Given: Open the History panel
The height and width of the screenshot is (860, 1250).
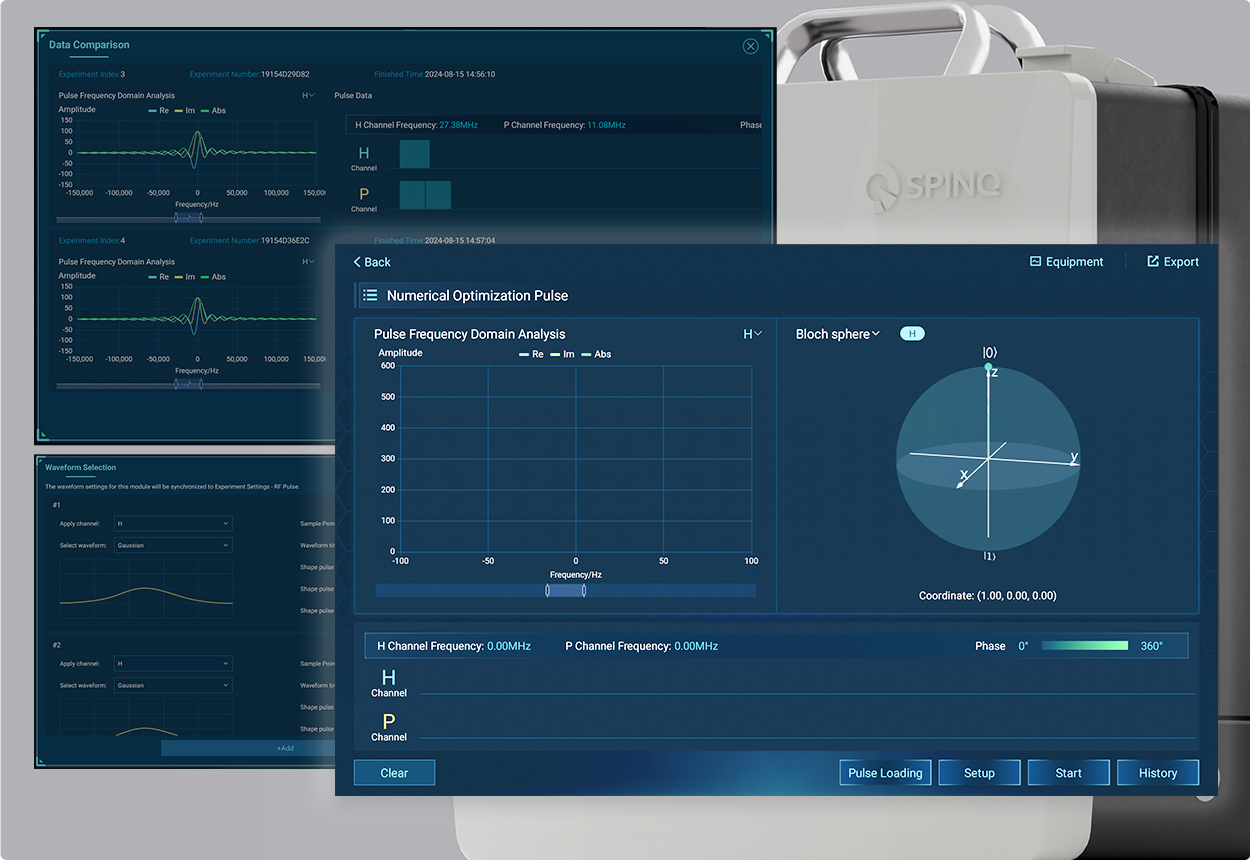Looking at the screenshot, I should pyautogui.click(x=1157, y=773).
